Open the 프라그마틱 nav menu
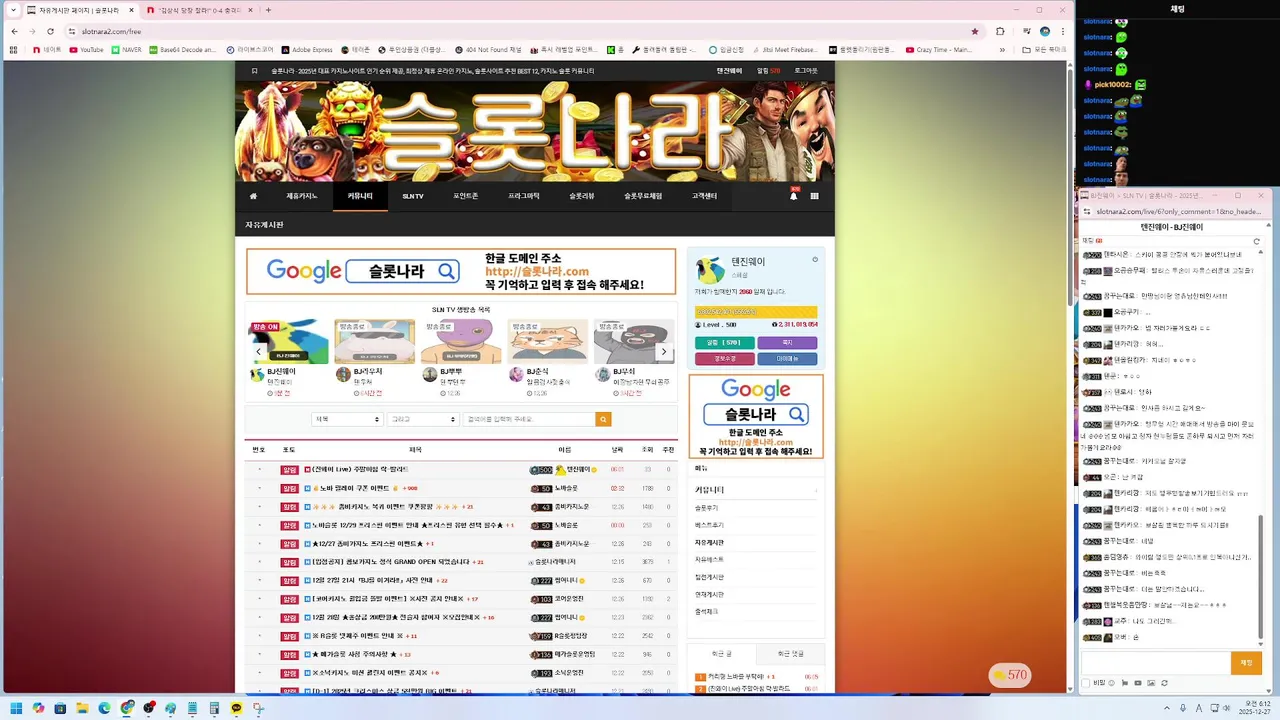This screenshot has height=720, width=1280. tap(524, 196)
